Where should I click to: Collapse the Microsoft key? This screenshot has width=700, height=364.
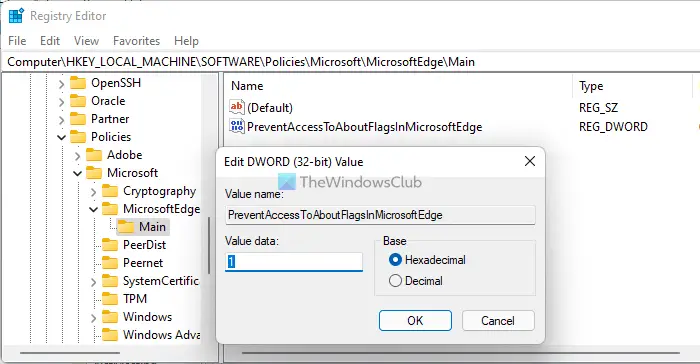77,173
